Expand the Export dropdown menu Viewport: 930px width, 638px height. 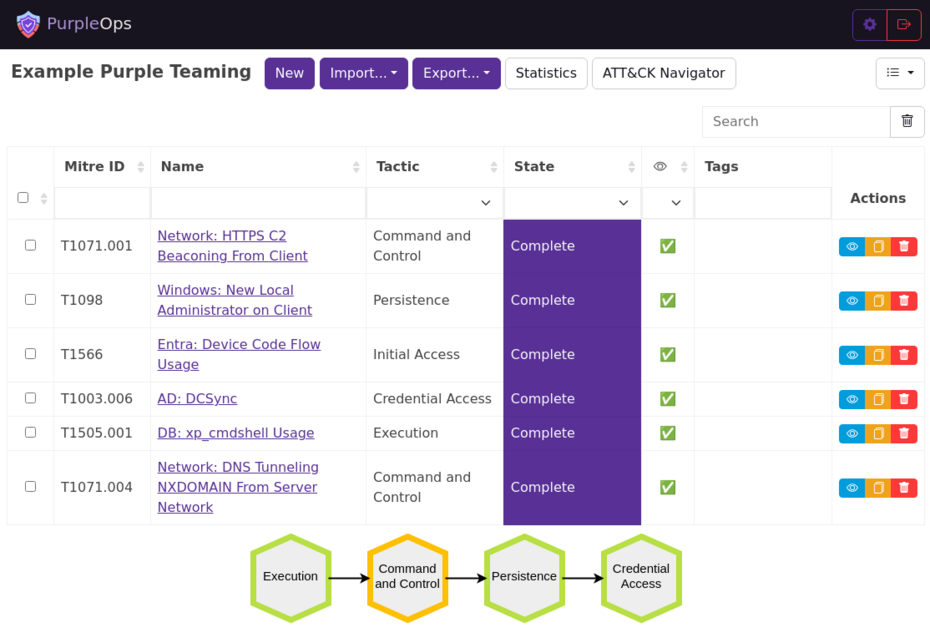pyautogui.click(x=456, y=73)
